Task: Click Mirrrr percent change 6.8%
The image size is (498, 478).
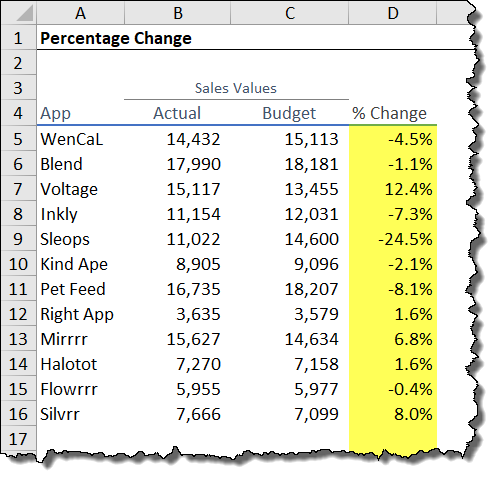Action: (x=393, y=339)
